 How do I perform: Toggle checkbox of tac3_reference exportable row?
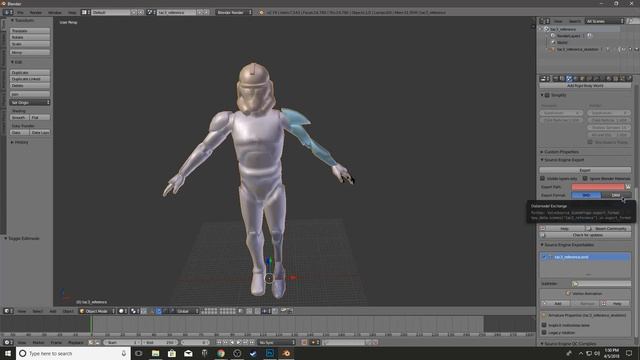(x=544, y=257)
